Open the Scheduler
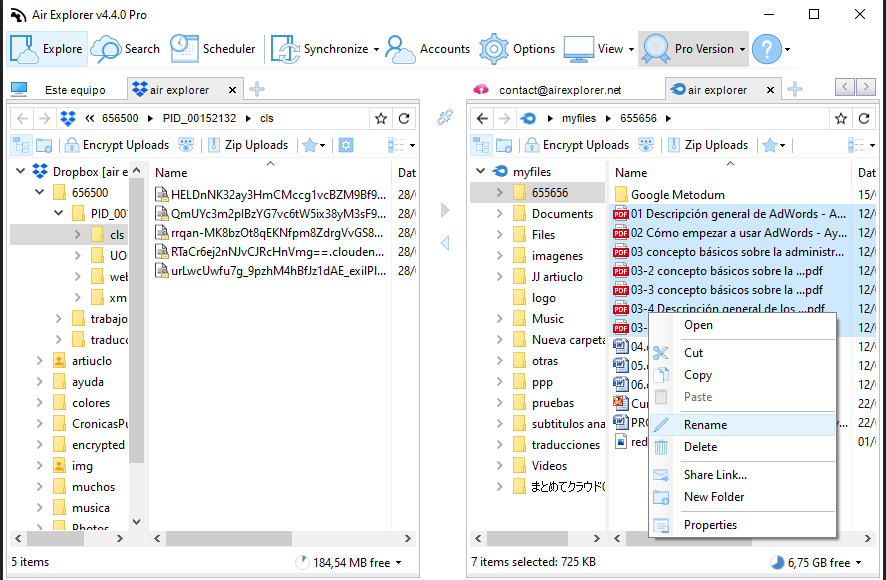Image resolution: width=886 pixels, height=580 pixels. pyautogui.click(x=213, y=49)
